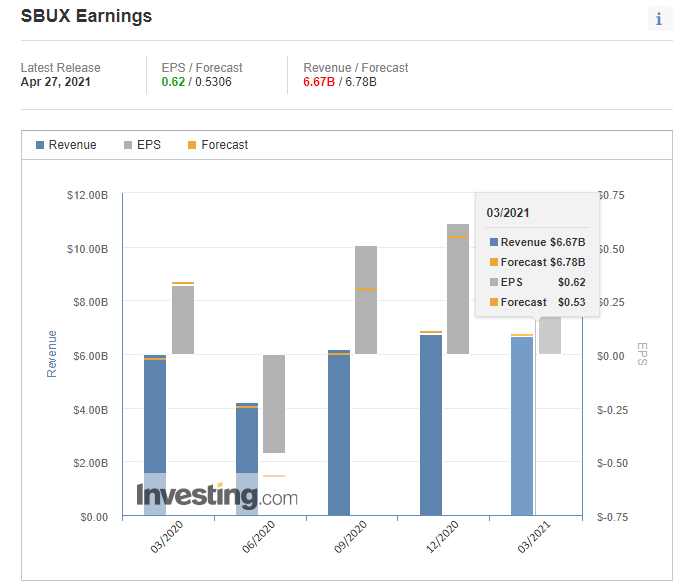684x588 pixels.
Task: Click the gray EPS legend swatch
Action: click(x=128, y=145)
